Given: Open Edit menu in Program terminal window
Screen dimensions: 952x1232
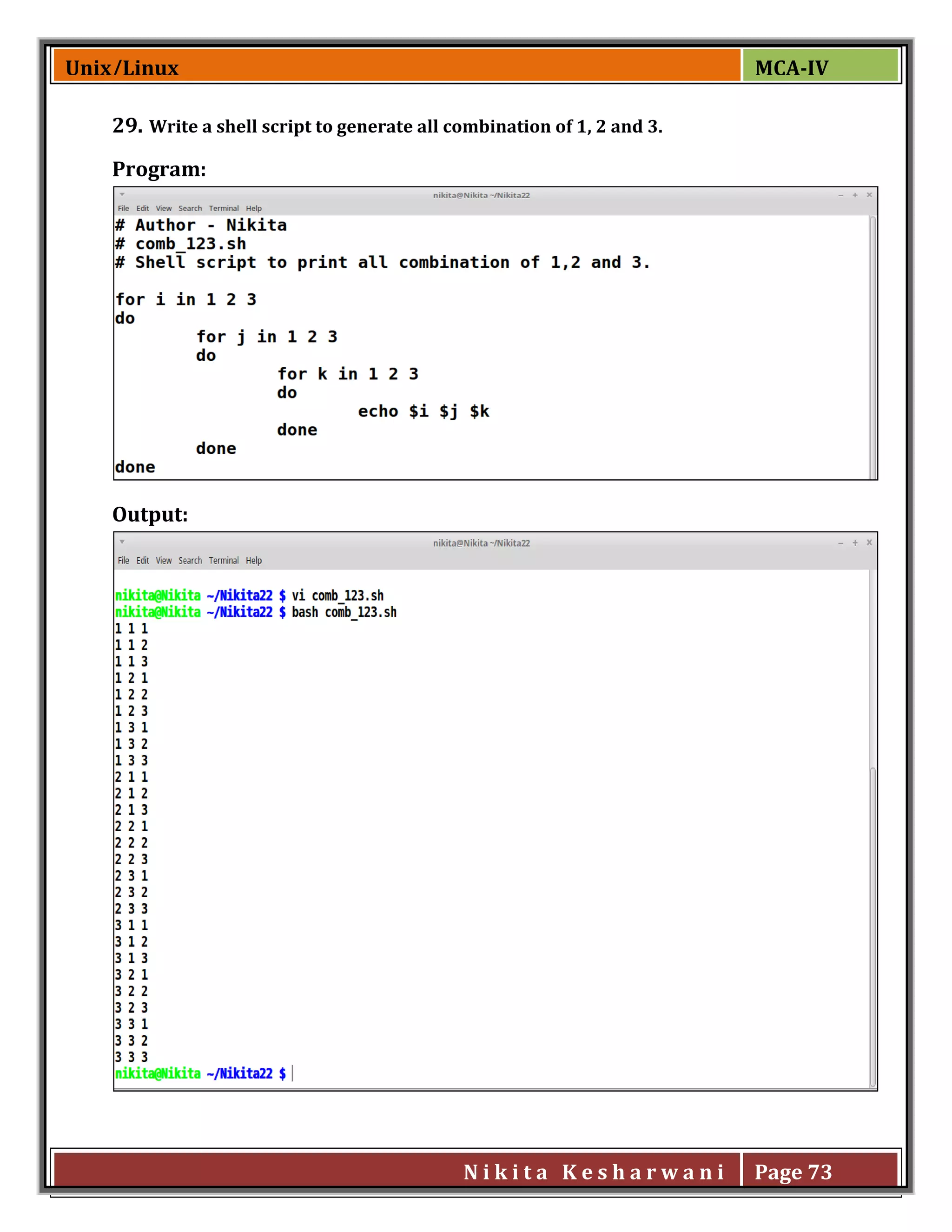Looking at the screenshot, I should 142,208.
